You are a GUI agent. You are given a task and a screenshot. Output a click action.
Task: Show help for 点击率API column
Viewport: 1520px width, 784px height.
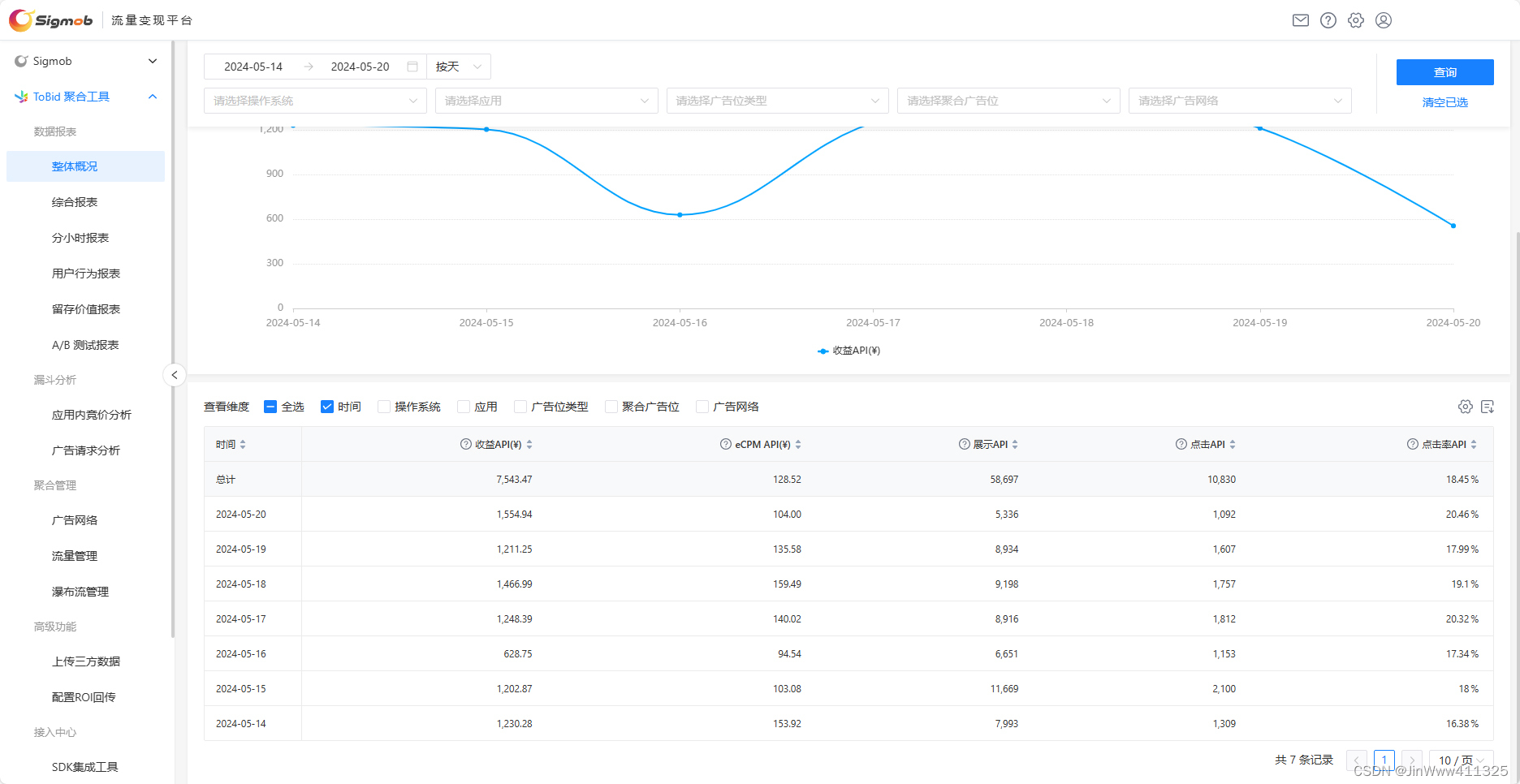click(1413, 444)
